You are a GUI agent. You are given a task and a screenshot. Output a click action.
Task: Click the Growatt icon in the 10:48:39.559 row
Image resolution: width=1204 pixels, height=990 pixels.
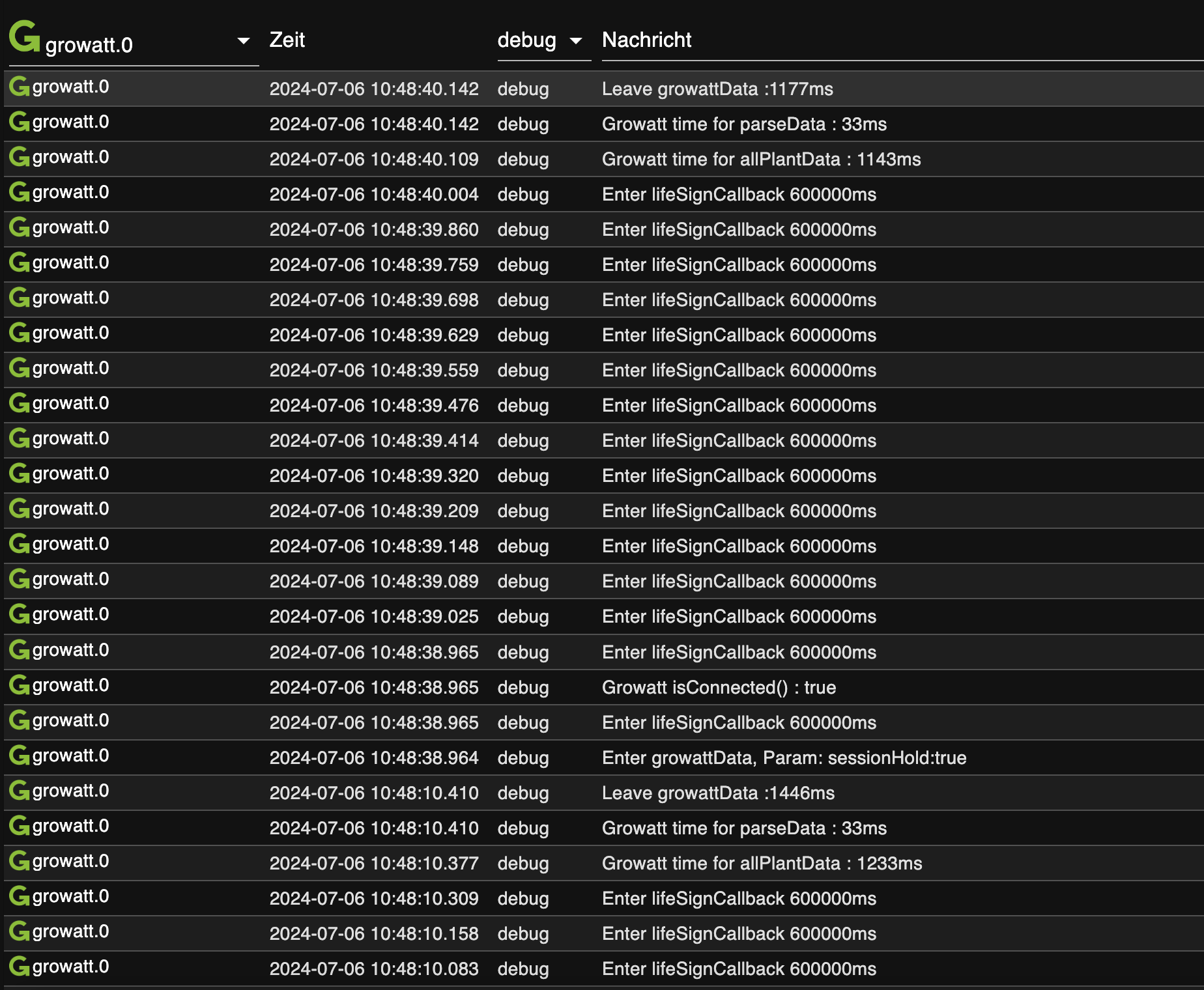point(20,368)
